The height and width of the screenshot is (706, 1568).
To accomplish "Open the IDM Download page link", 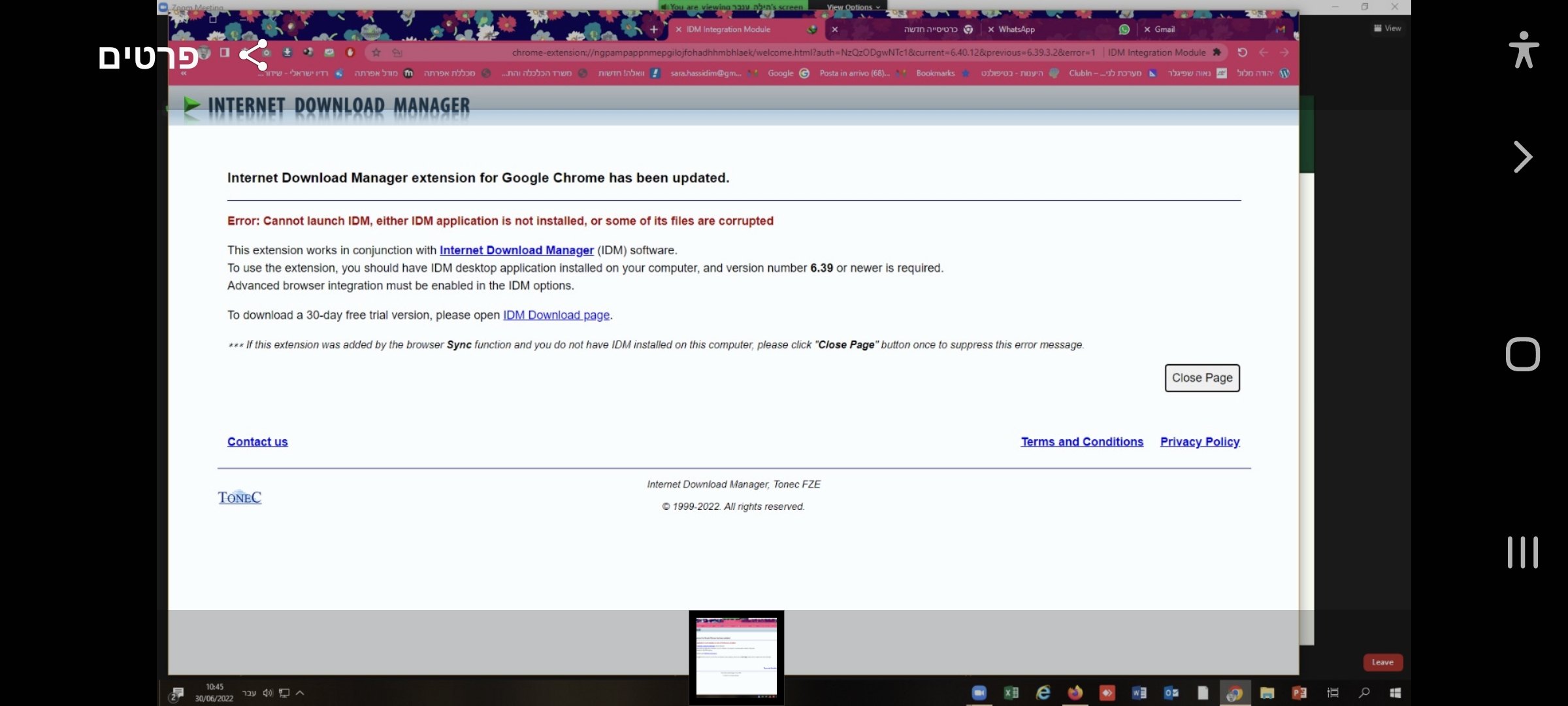I will [x=556, y=315].
